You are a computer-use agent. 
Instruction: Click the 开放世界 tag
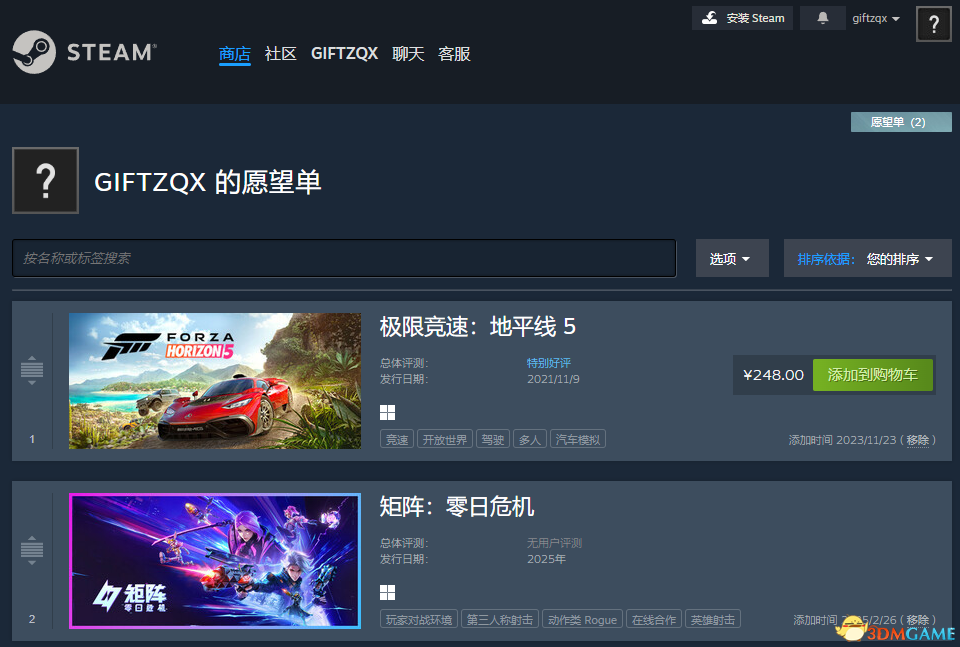(x=444, y=439)
